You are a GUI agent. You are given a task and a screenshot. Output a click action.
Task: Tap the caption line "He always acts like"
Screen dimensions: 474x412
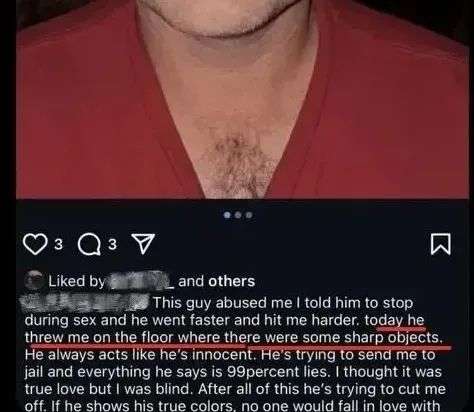[x=230, y=355]
